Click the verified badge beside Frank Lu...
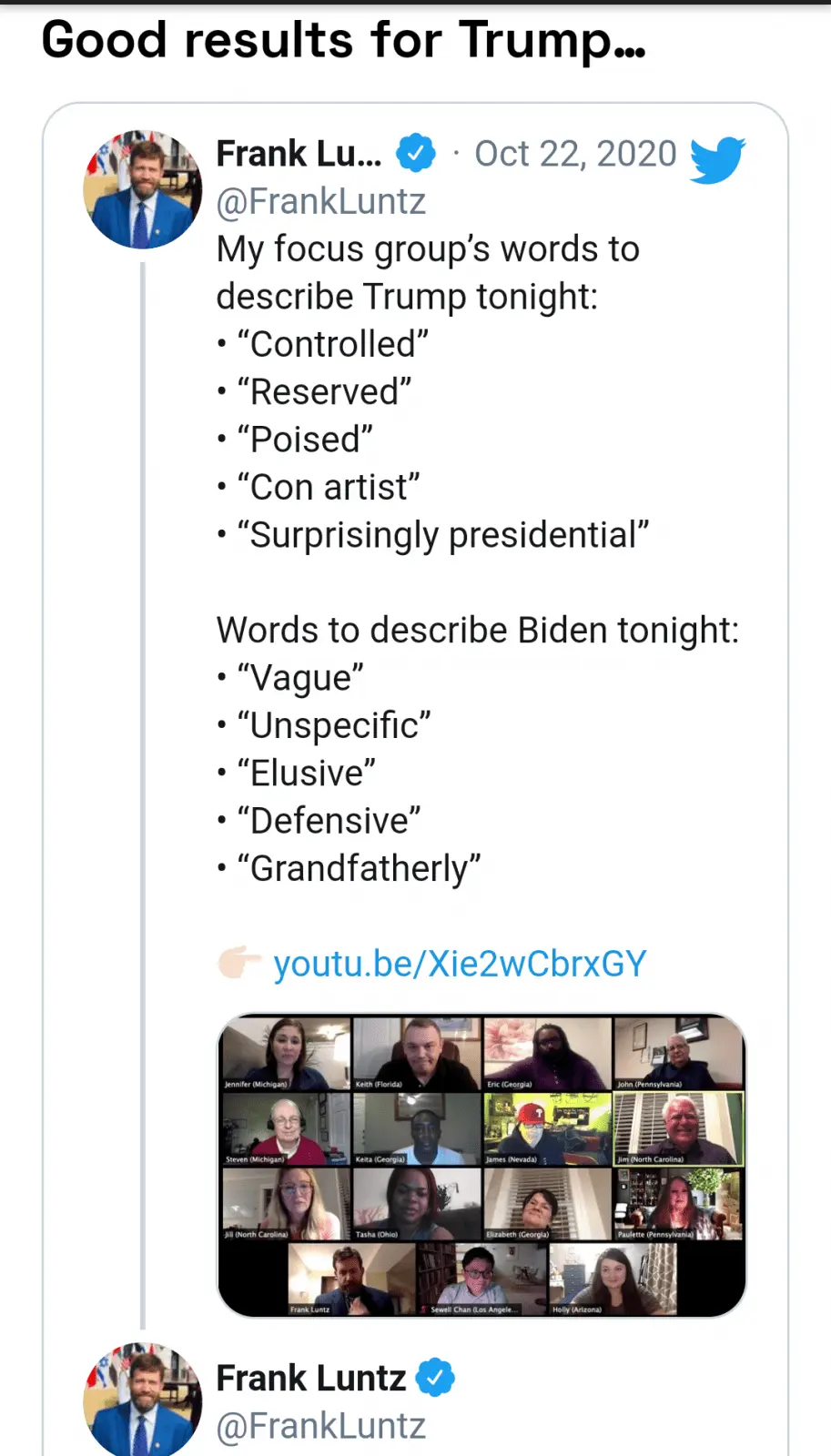This screenshot has width=831, height=1456. point(415,153)
